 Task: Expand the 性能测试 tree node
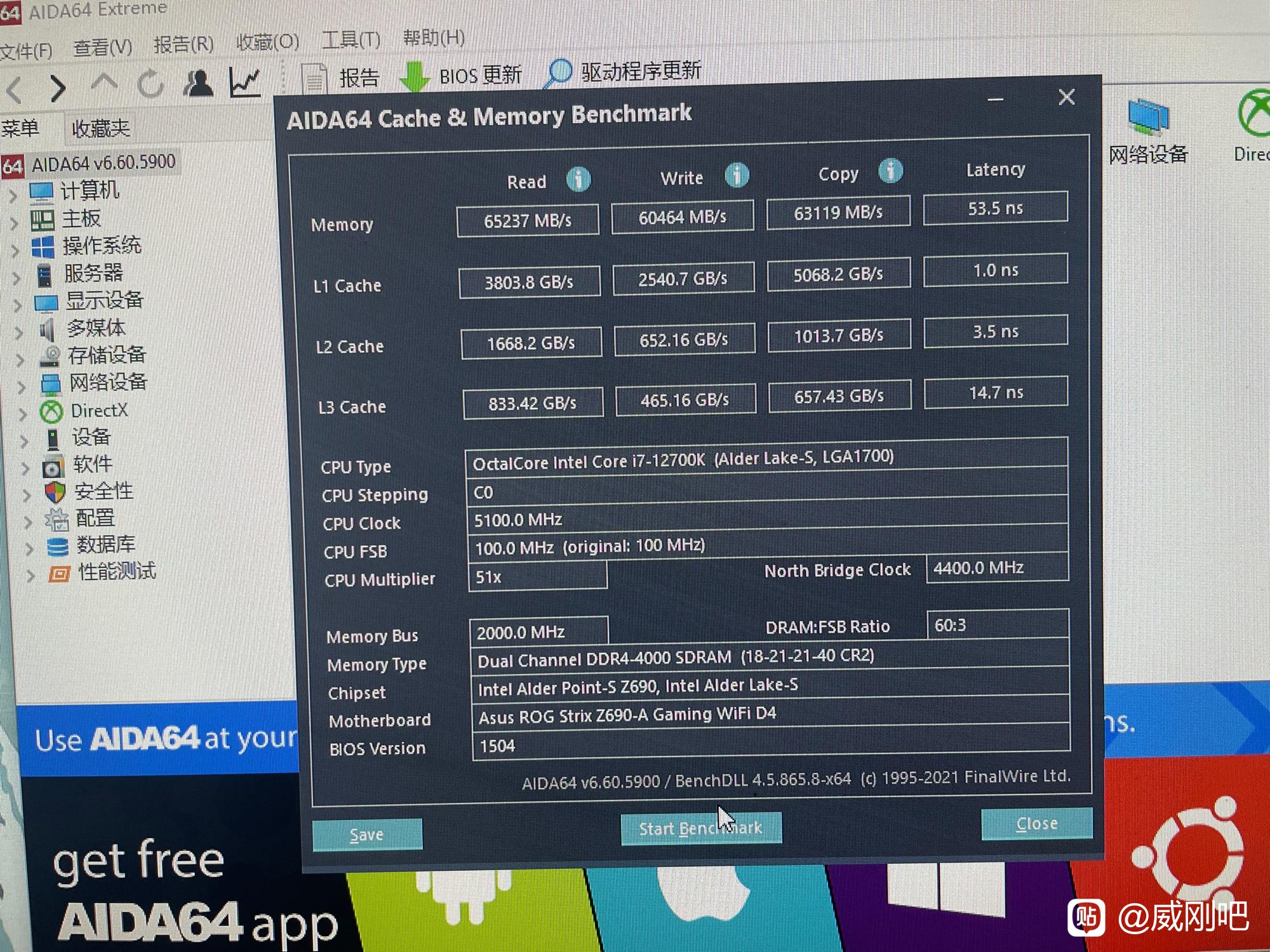coord(30,576)
